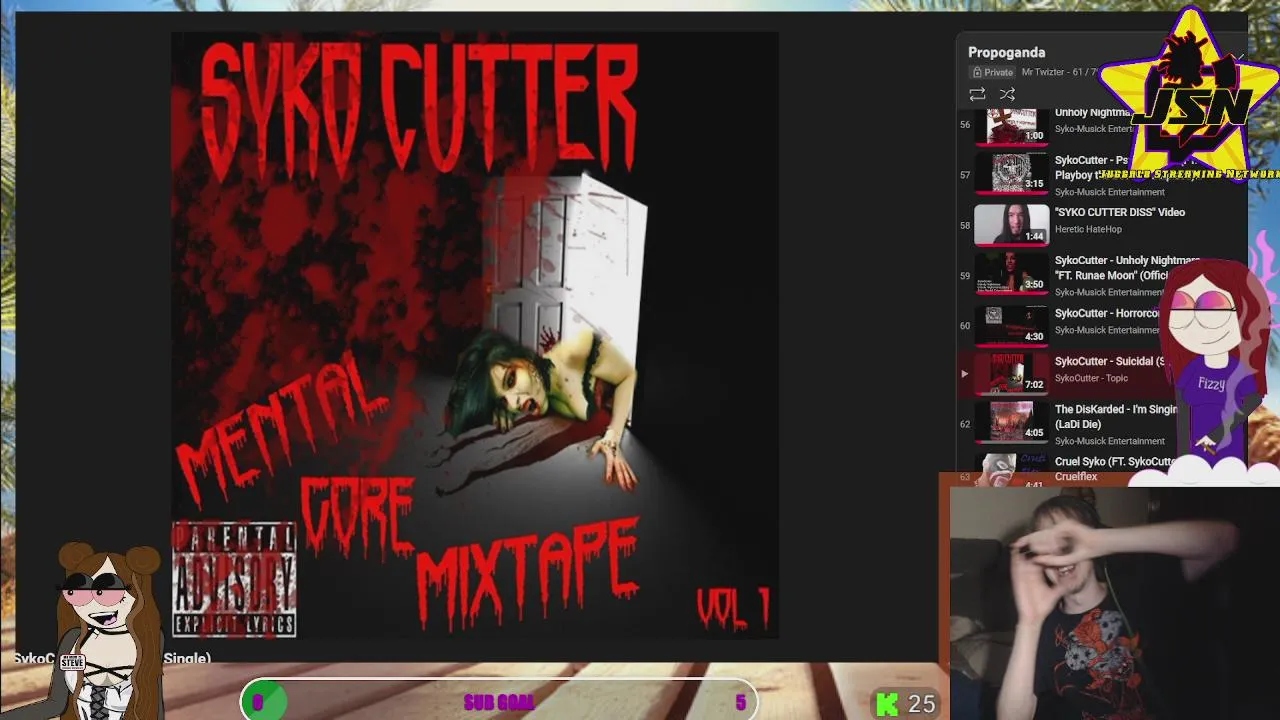The height and width of the screenshot is (720, 1280).
Task: Open the "SYKO CUTTER DISS" Video title
Action: [1120, 212]
